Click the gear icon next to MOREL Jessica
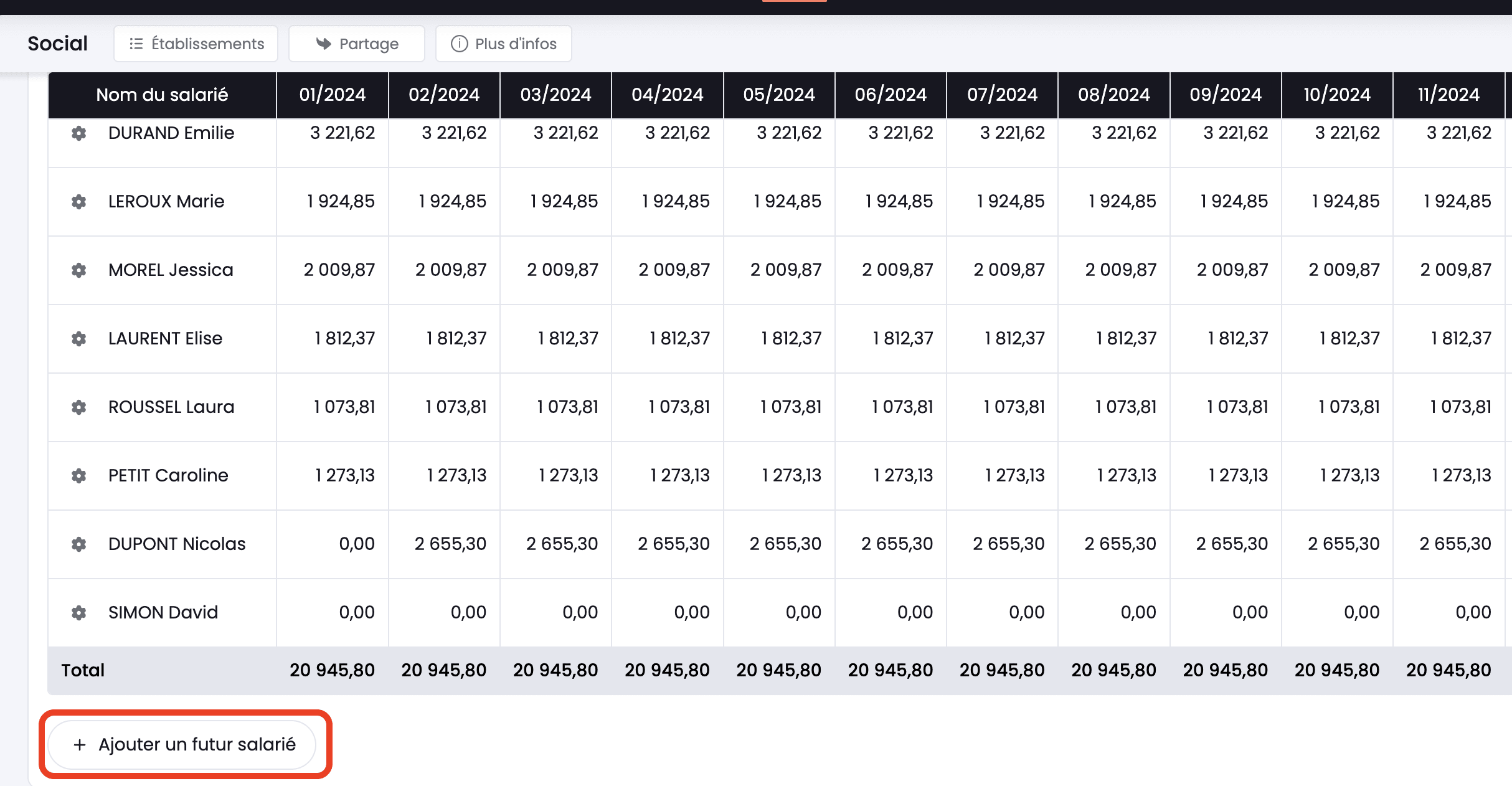The height and width of the screenshot is (786, 1512). click(78, 270)
